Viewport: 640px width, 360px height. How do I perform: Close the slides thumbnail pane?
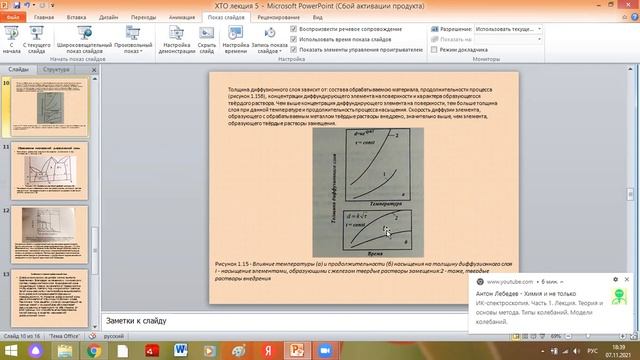click(x=94, y=70)
